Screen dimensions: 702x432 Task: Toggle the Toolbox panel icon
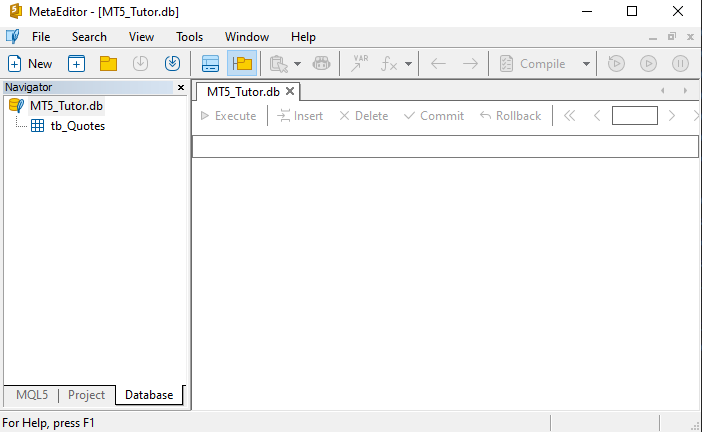coord(210,64)
